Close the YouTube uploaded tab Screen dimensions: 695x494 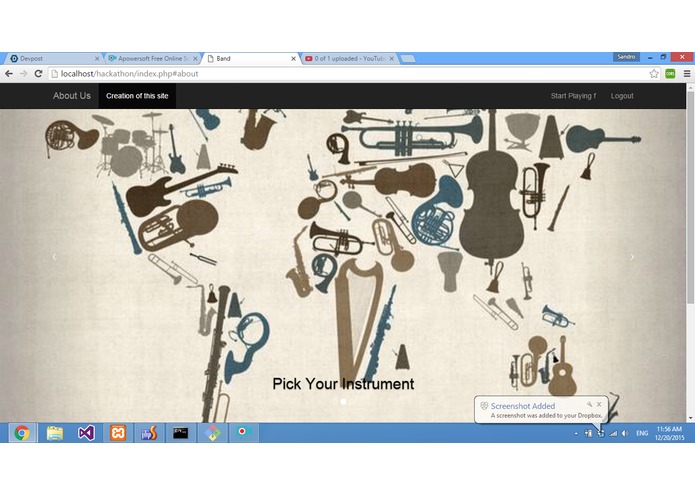pos(392,58)
